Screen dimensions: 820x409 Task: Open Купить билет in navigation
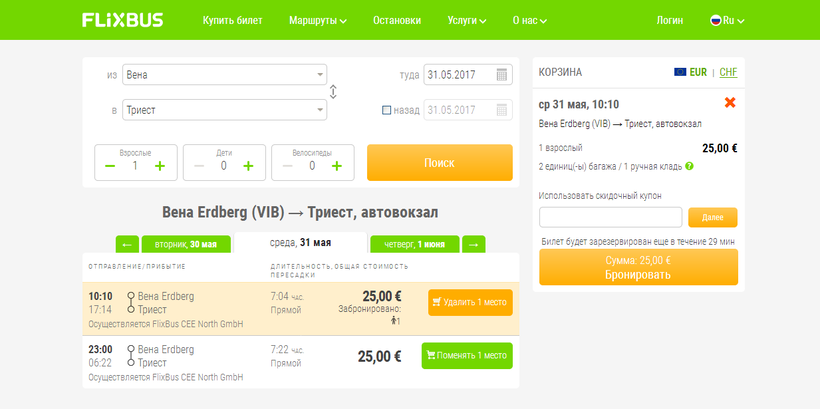click(232, 20)
